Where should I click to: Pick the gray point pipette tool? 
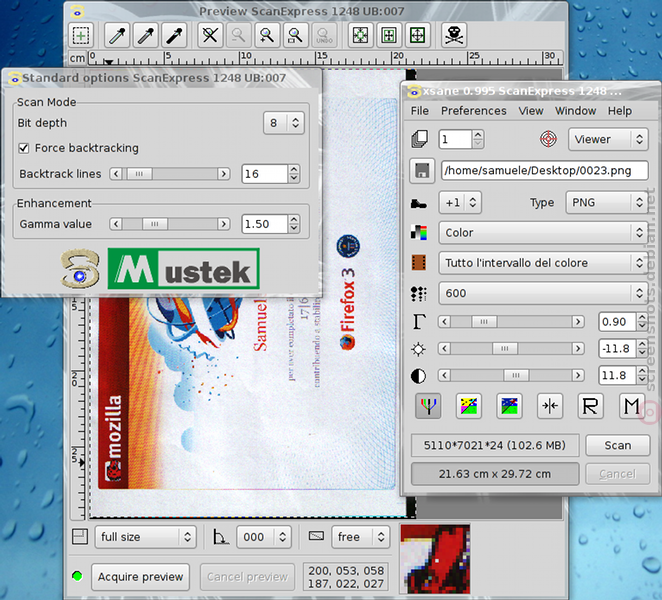[x=146, y=35]
